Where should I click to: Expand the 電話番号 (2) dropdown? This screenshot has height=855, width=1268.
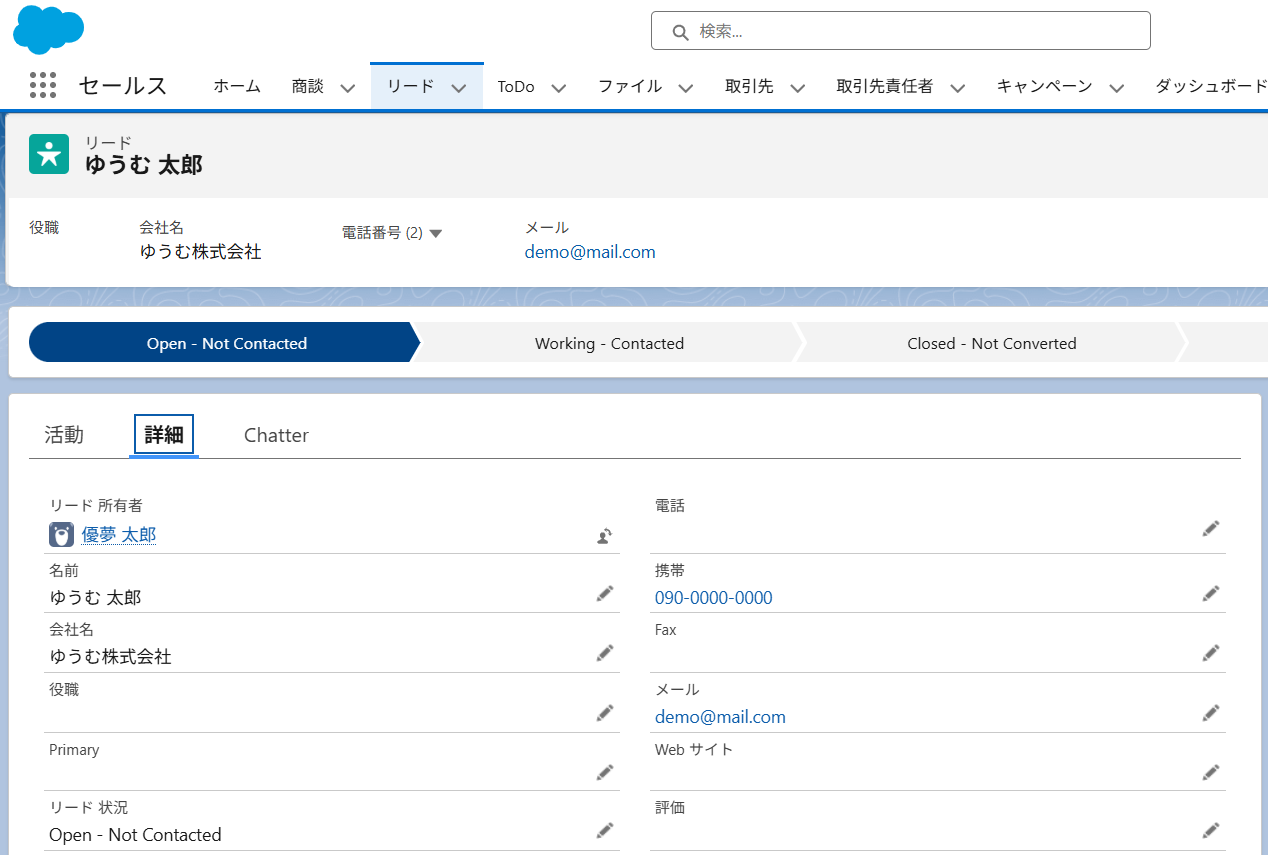(x=435, y=233)
